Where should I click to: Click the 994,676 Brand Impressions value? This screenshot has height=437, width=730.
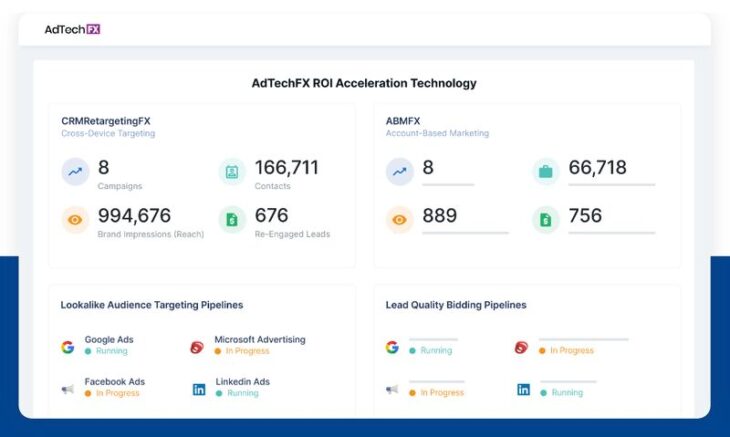click(134, 216)
